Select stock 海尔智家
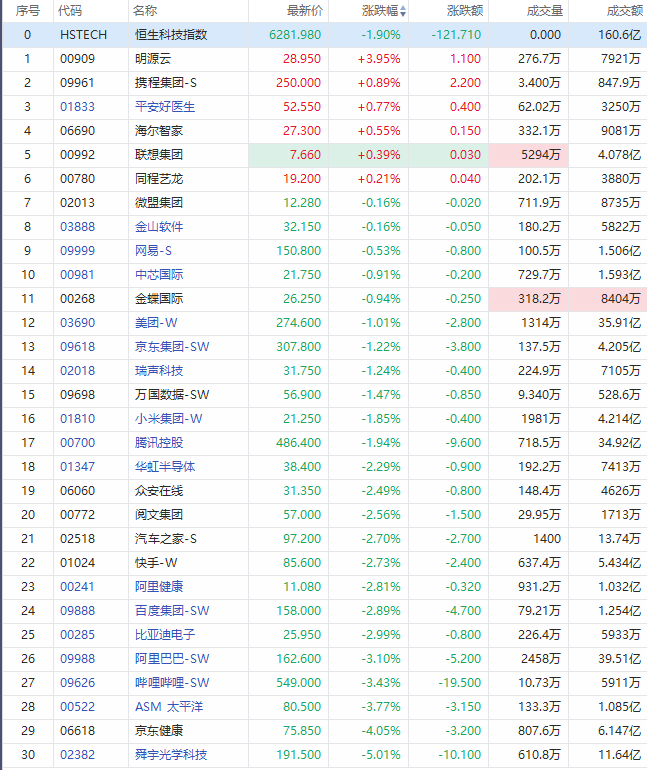 click(x=159, y=131)
